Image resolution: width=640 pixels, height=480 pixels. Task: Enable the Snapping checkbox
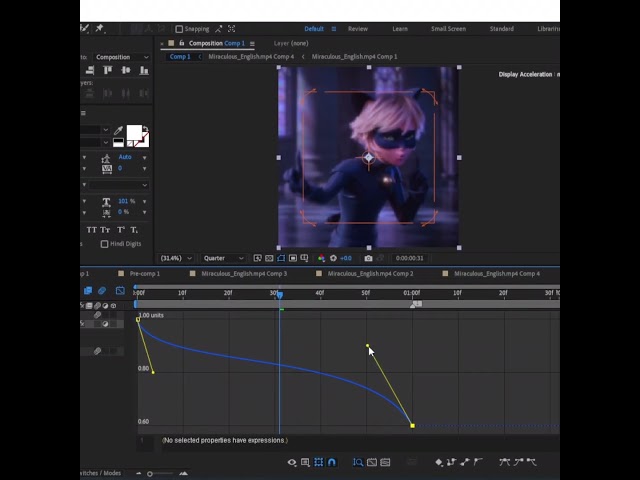[x=179, y=29]
